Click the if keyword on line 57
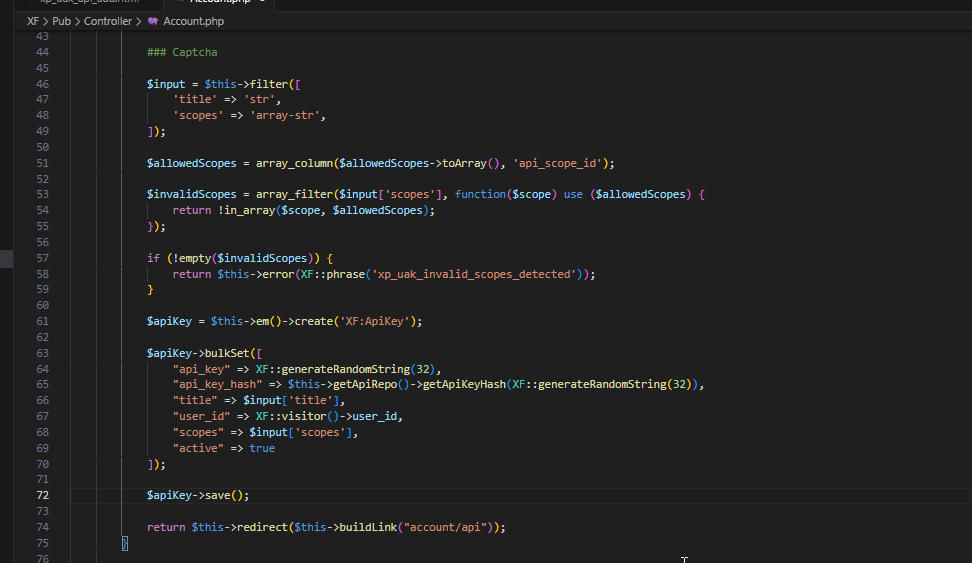 (x=153, y=259)
